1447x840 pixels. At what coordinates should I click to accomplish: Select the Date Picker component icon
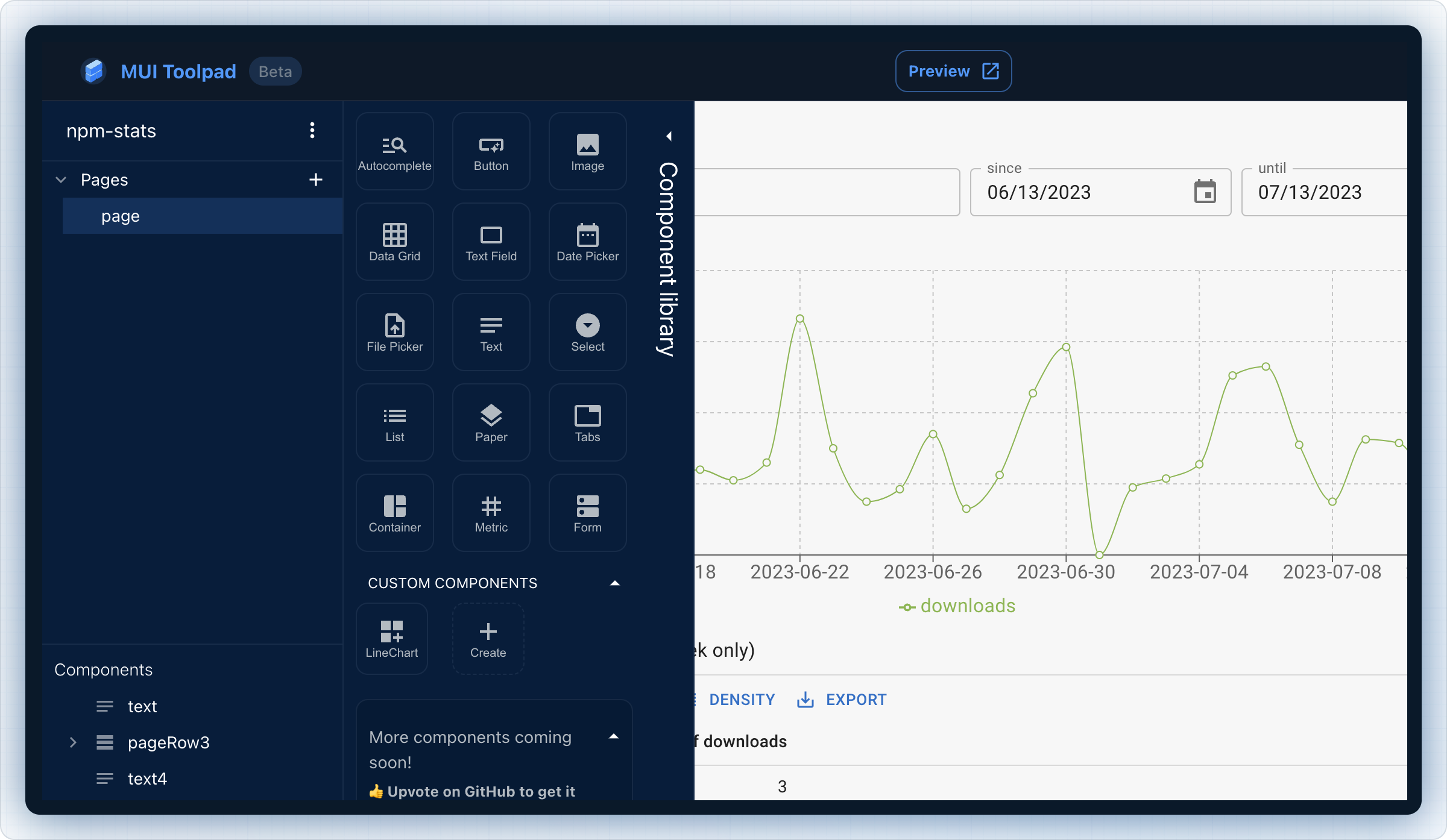(x=587, y=241)
